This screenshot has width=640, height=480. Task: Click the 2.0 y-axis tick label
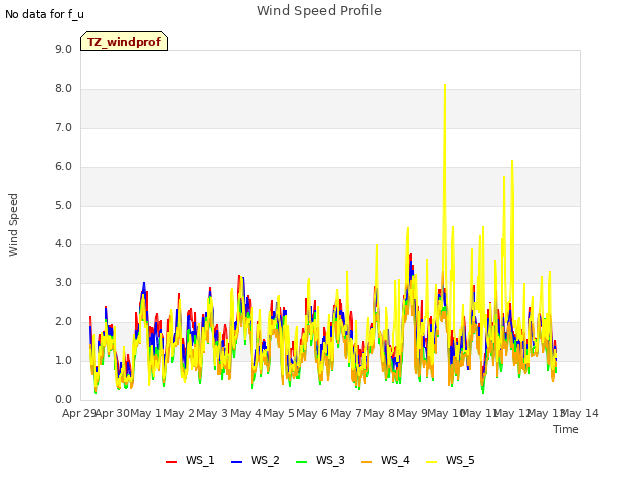click(63, 322)
